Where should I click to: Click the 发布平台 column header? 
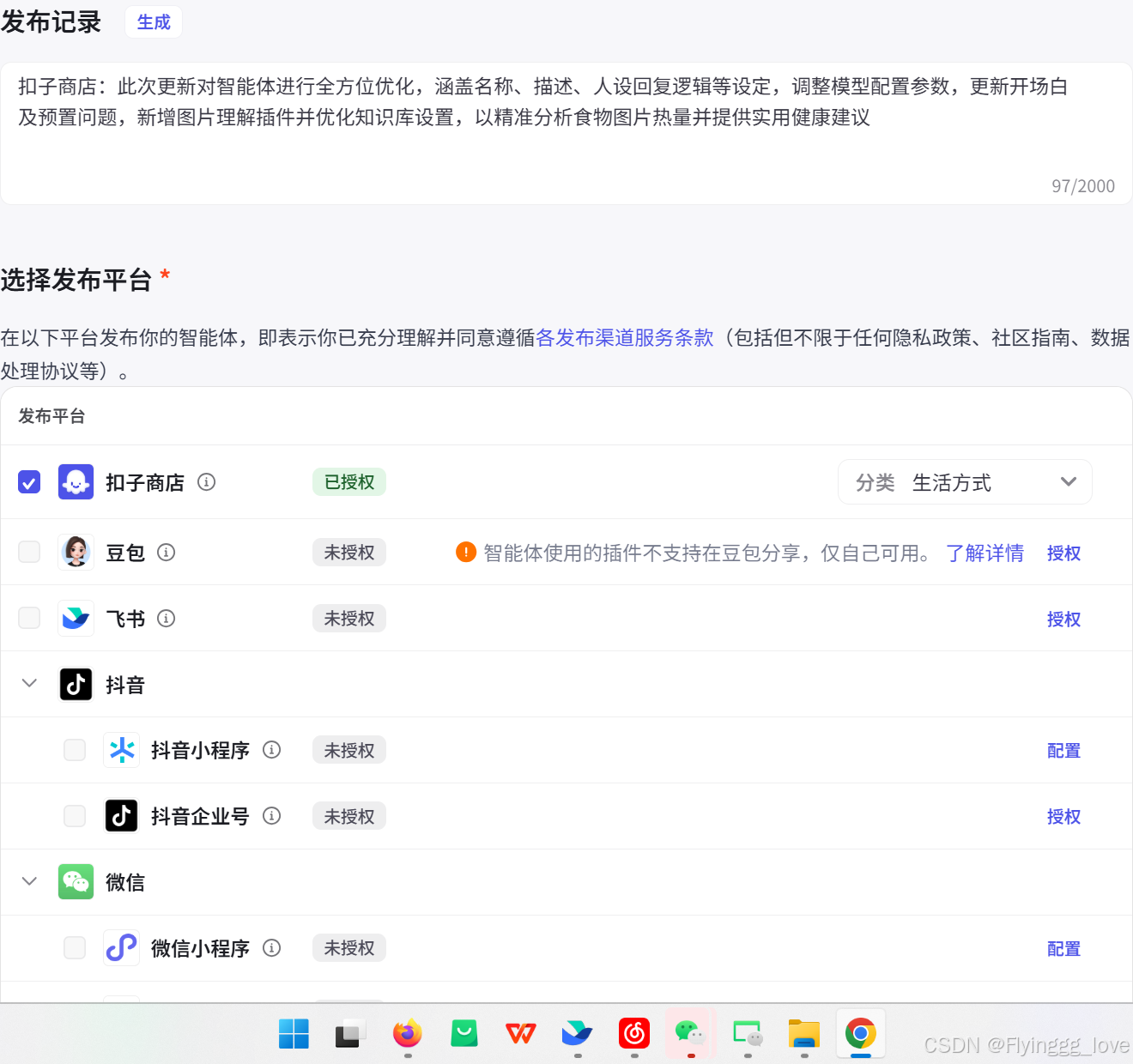click(x=51, y=416)
